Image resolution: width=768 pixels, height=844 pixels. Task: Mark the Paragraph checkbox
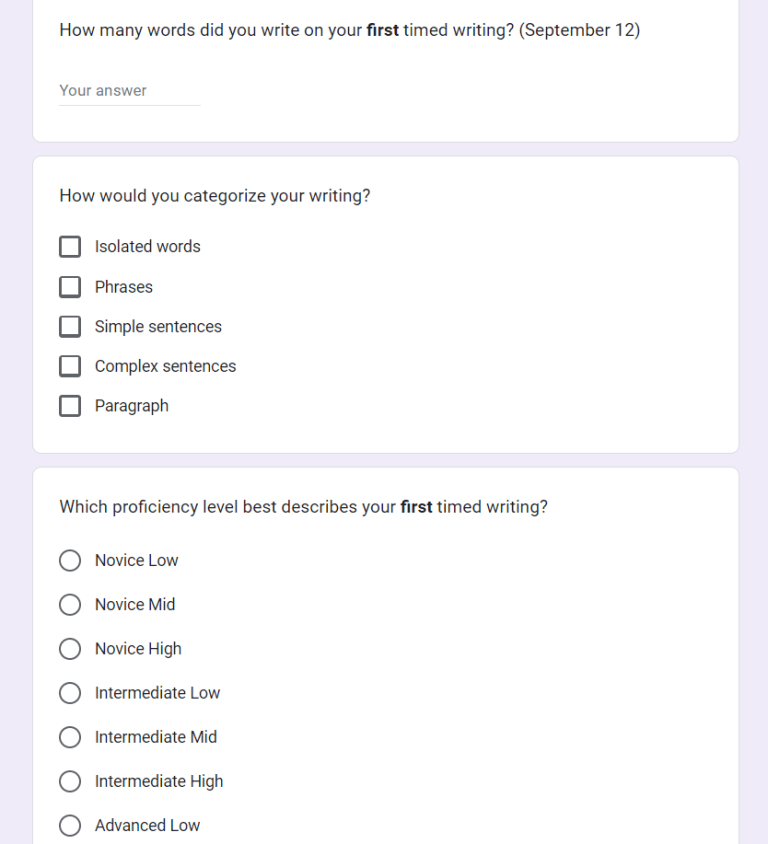pos(70,406)
